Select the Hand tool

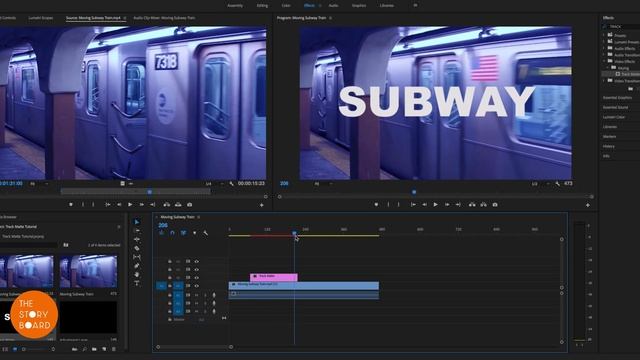pos(137,274)
